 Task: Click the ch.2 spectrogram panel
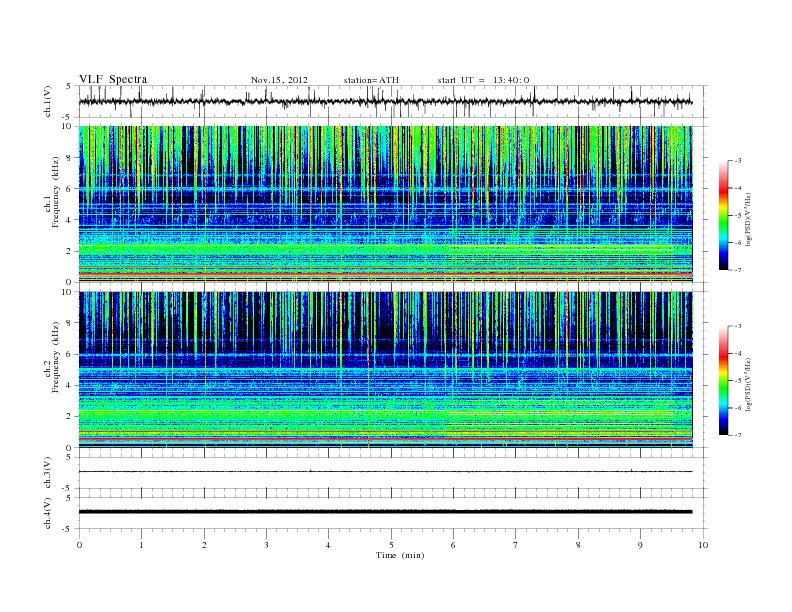tap(385, 370)
